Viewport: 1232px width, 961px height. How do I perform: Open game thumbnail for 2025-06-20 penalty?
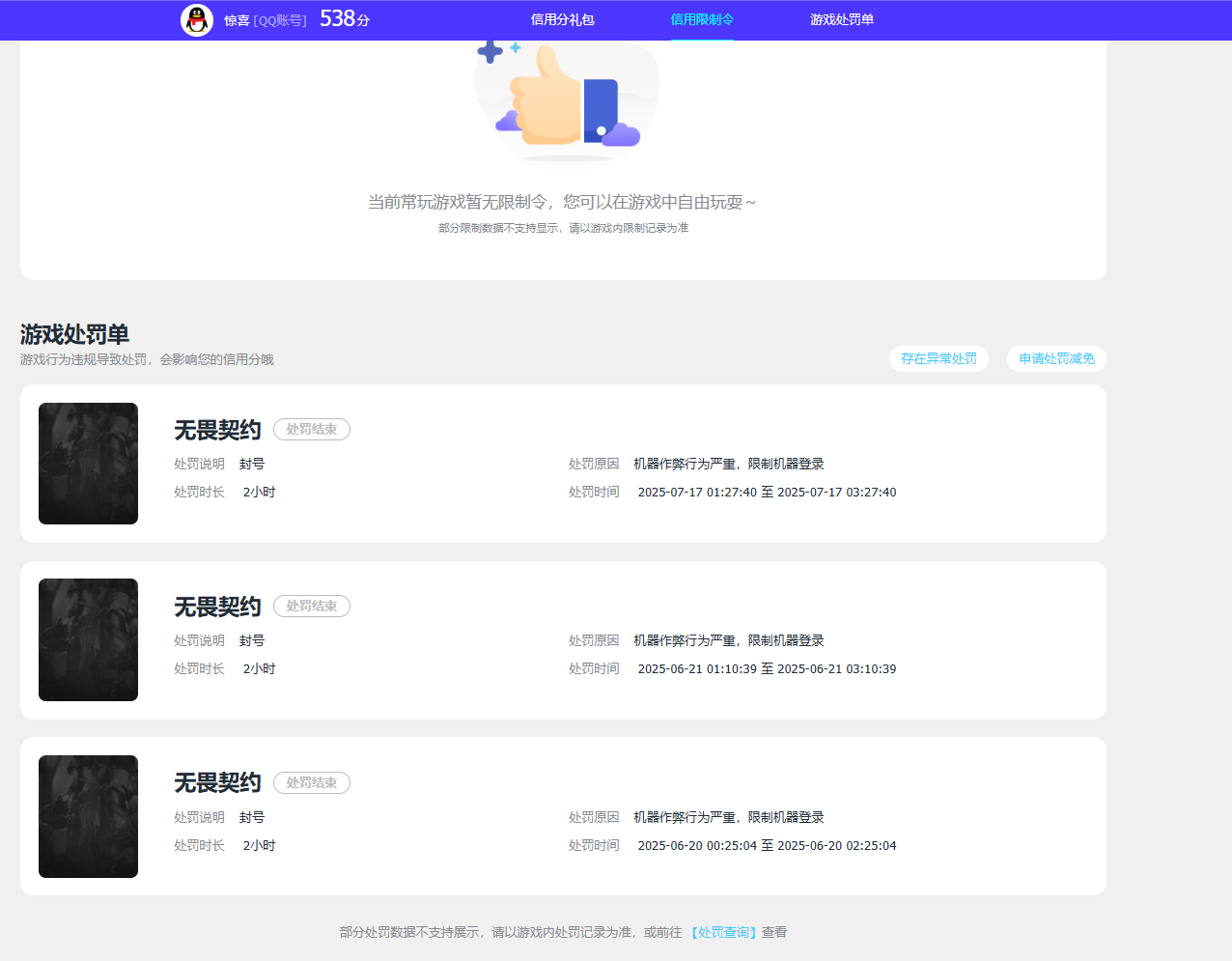click(88, 816)
